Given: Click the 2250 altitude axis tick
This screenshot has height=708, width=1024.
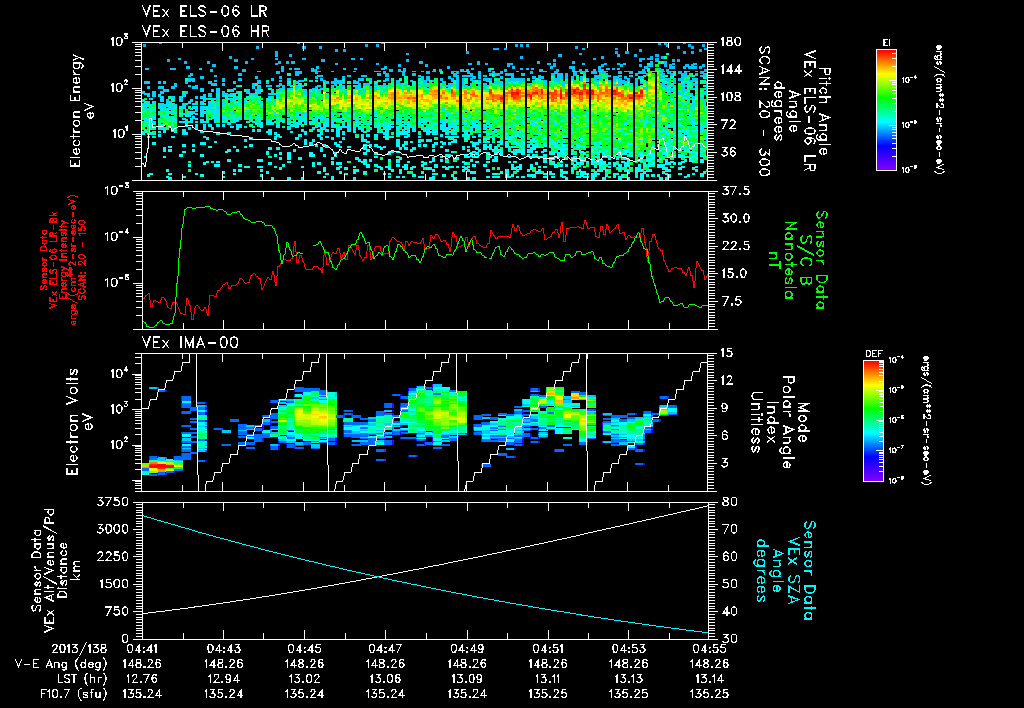Looking at the screenshot, I should 112,556.
